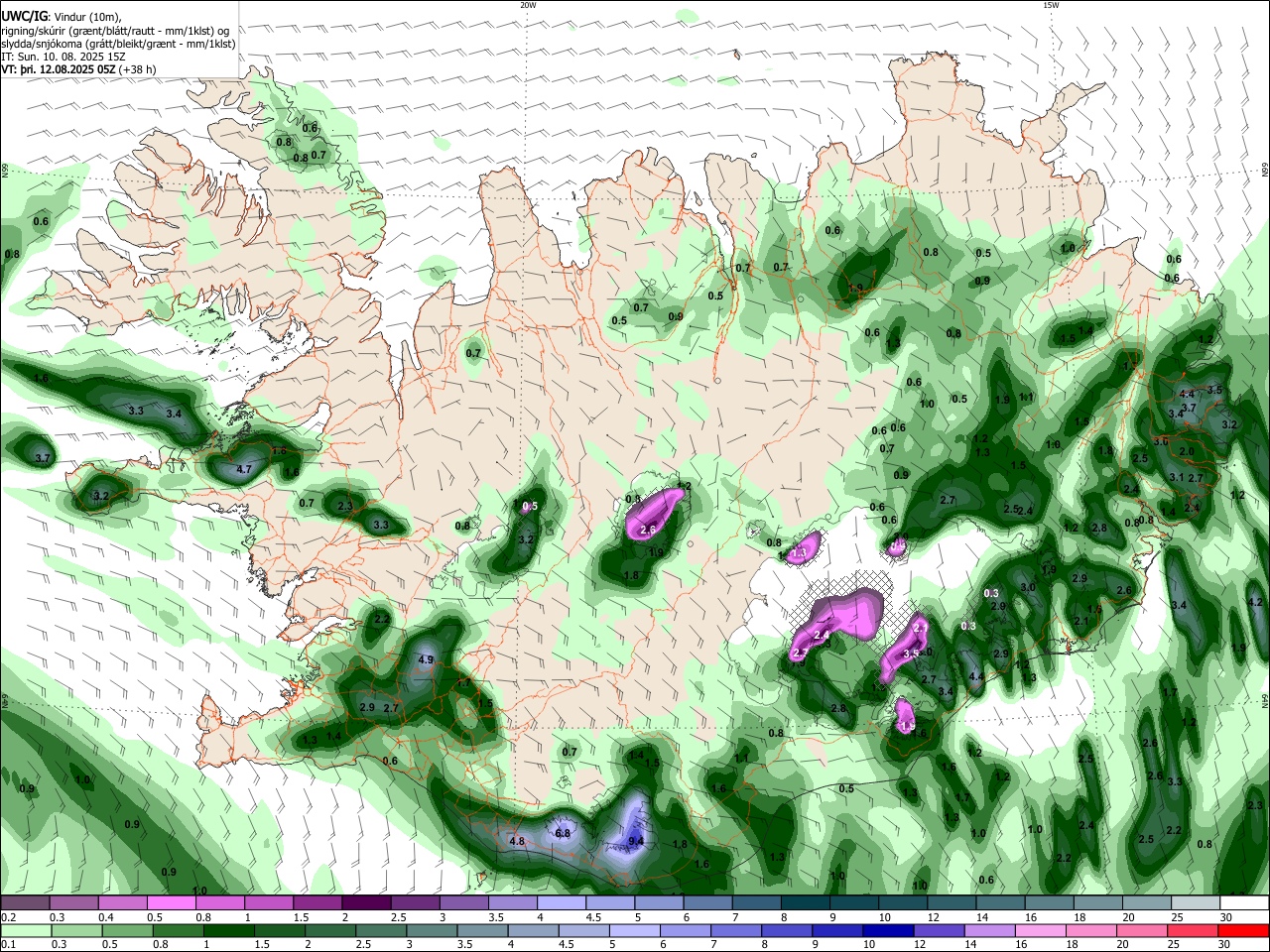Click the 'IT: Sun. 10. 08. 2025 15Z' line
Viewport: 1270px width, 952px height.
coord(63,57)
